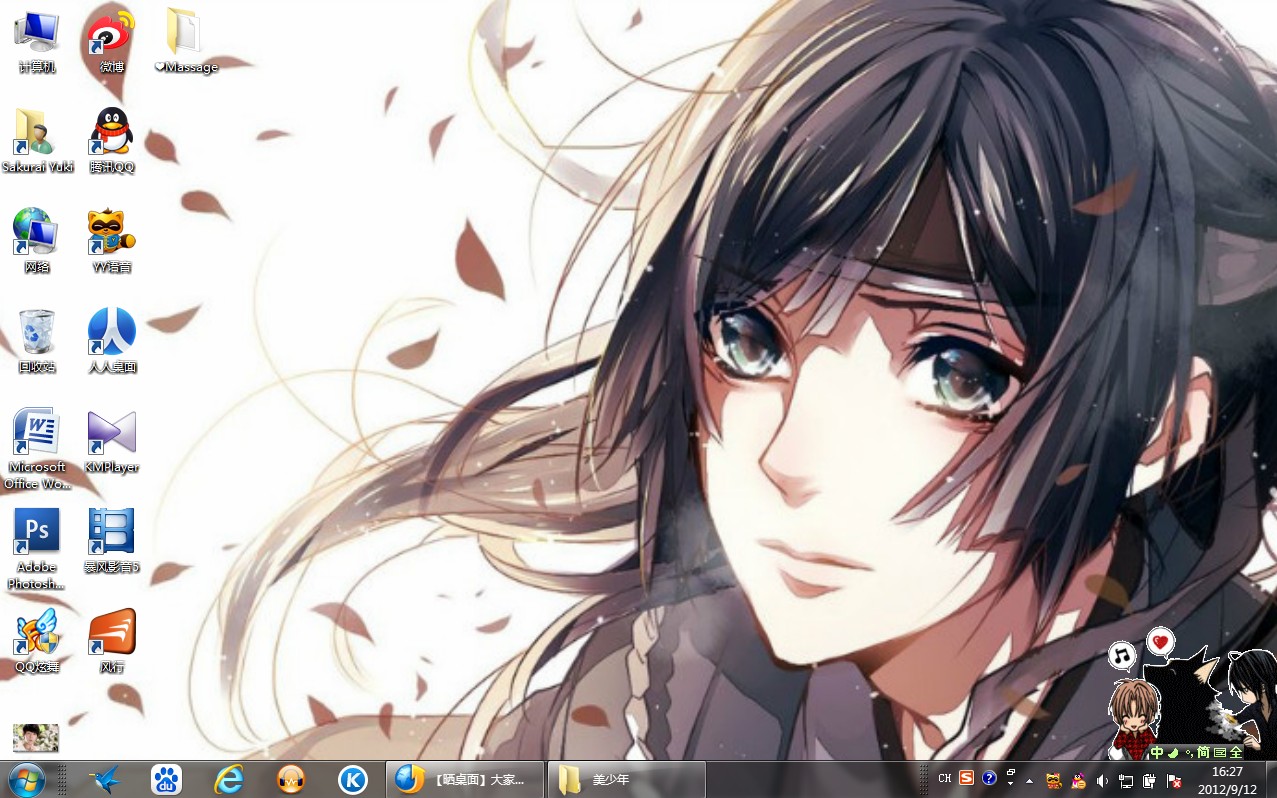This screenshot has height=798, width=1277.
Task: Open the Sakurai Yuki user folder
Action: 37,141
